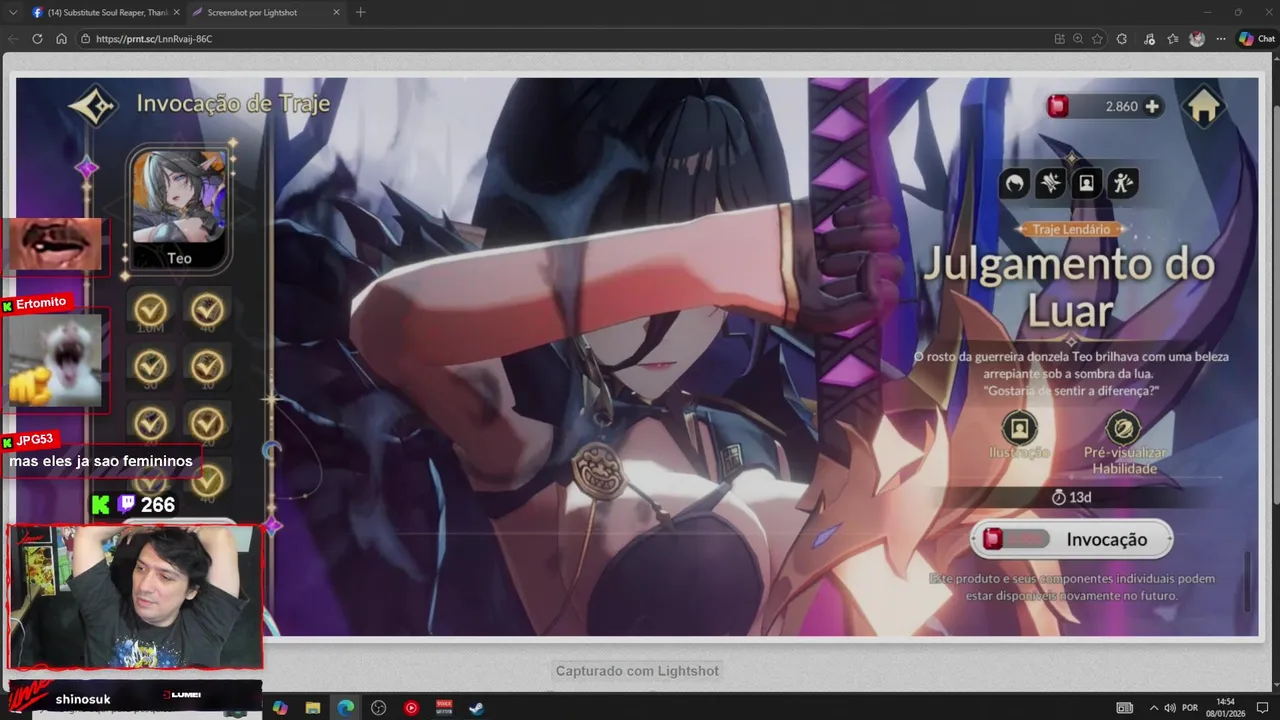Click the Invocação summon button
This screenshot has height=720, width=1280.
click(x=1072, y=539)
